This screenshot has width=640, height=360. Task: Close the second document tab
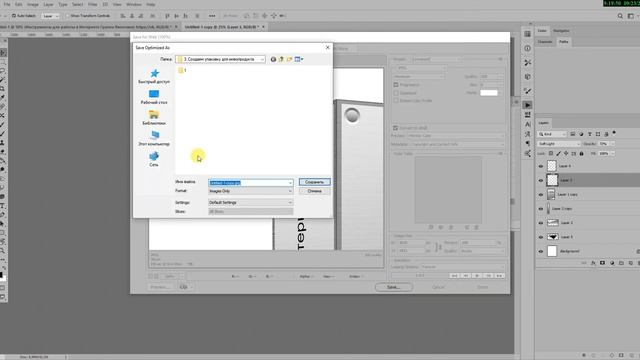[263, 27]
